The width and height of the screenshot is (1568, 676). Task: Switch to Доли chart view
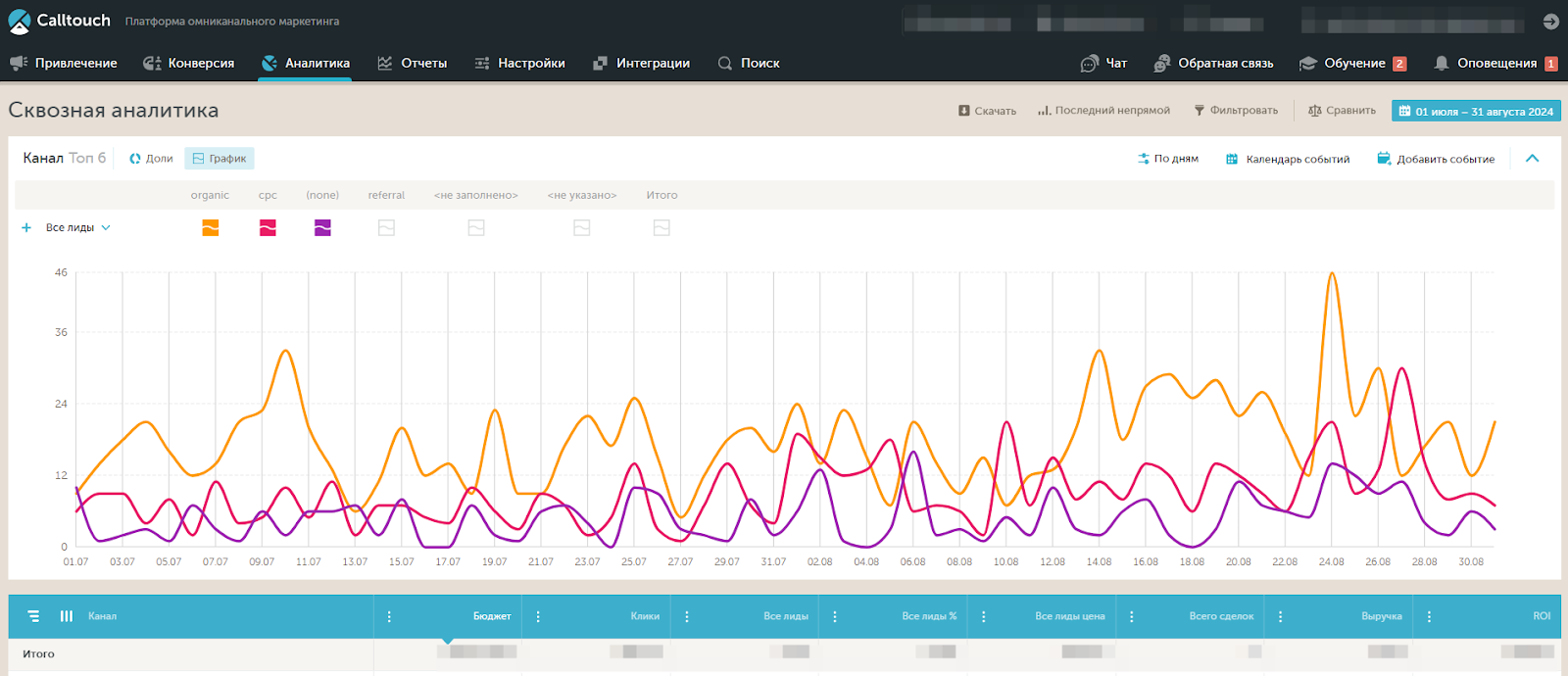(x=151, y=159)
